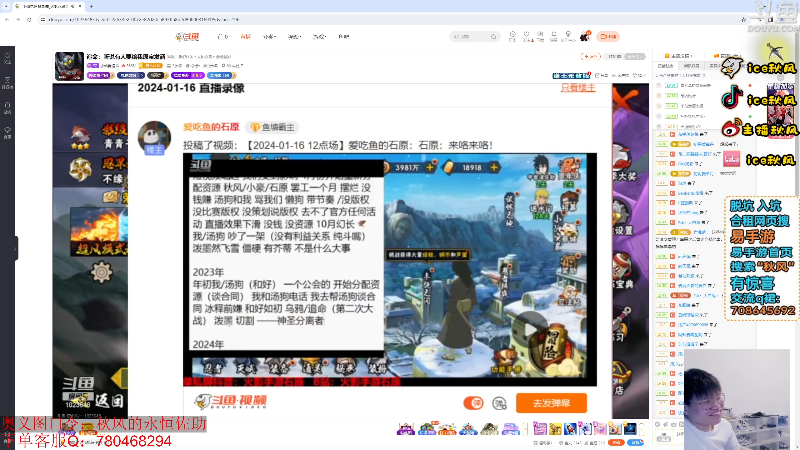
Task: Click the blue pill button under the gifts
Action: click(x=635, y=442)
